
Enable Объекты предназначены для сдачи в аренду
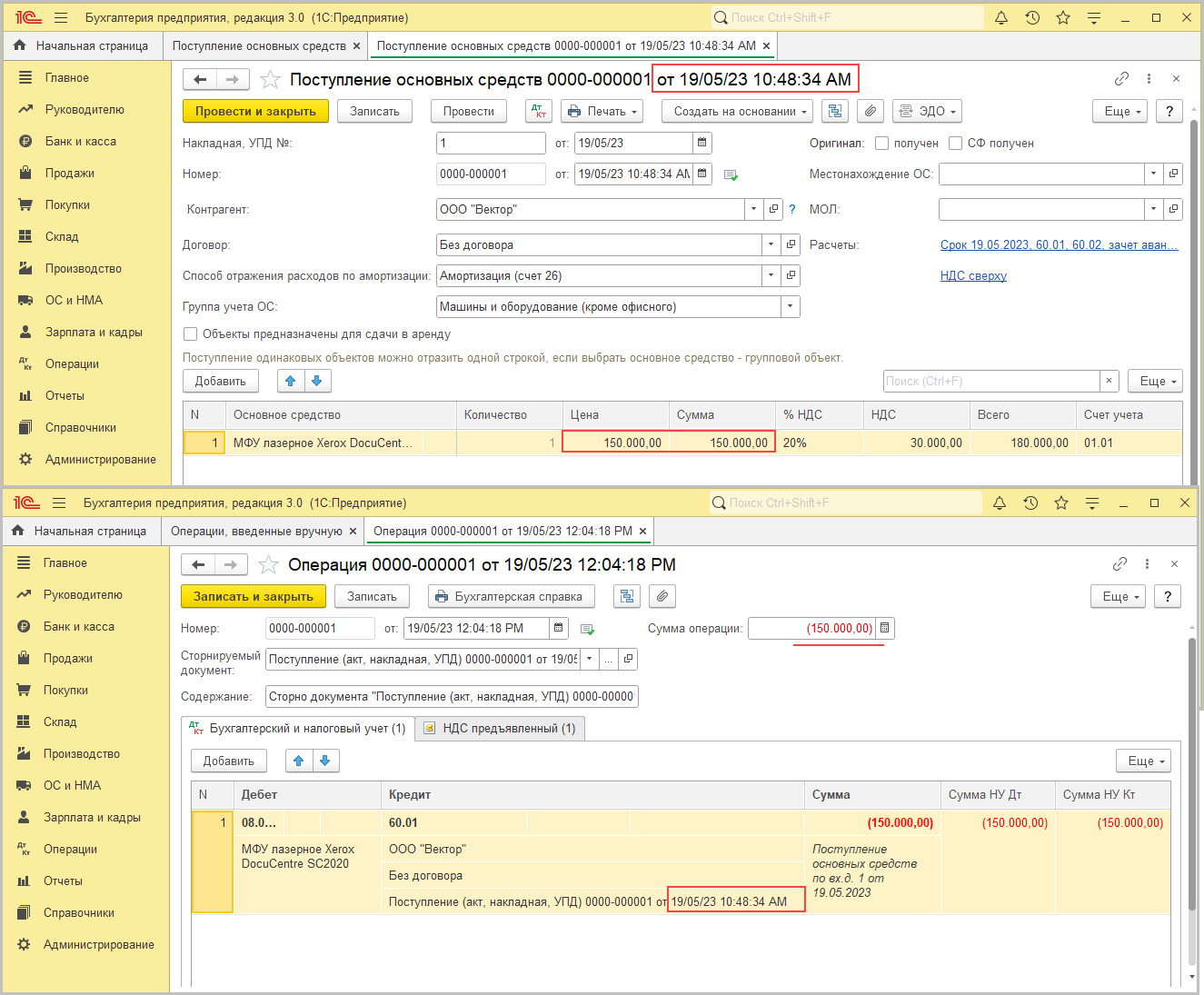190,333
